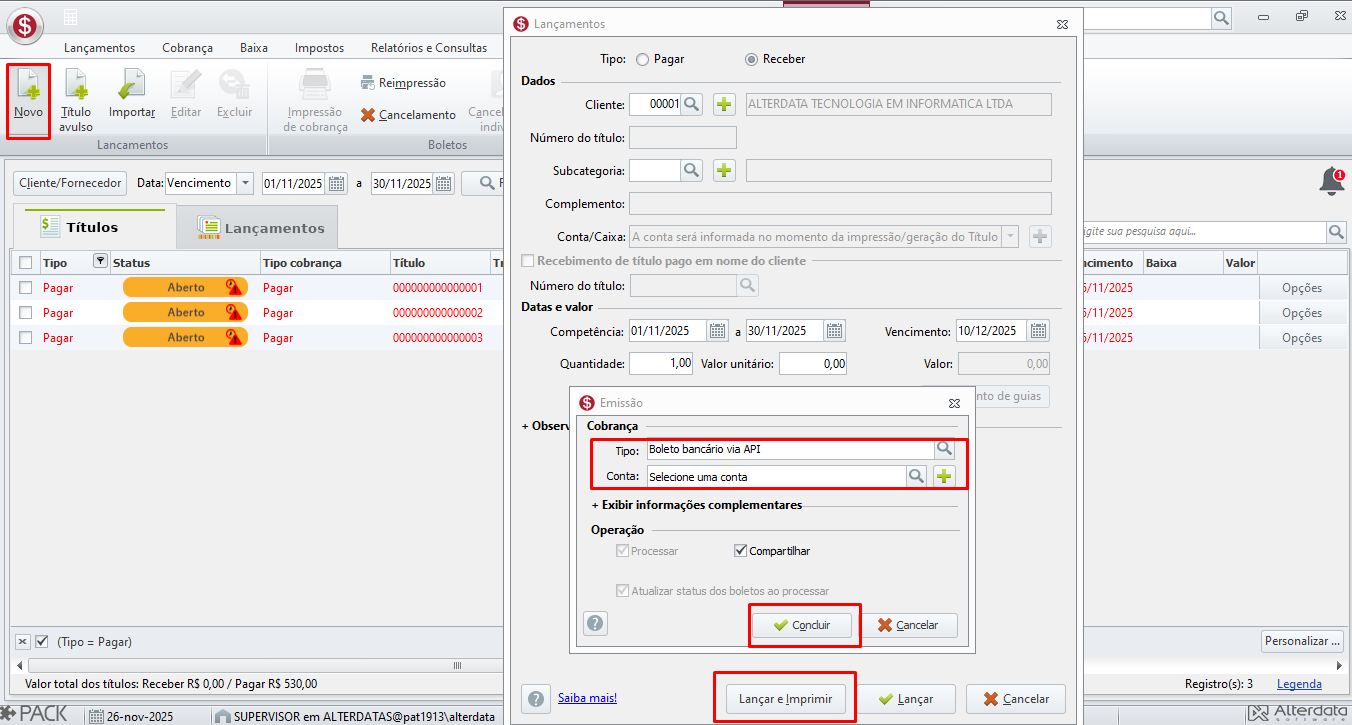1352x725 pixels.
Task: Open Opções for title 000000000000002 row
Action: tap(1302, 313)
